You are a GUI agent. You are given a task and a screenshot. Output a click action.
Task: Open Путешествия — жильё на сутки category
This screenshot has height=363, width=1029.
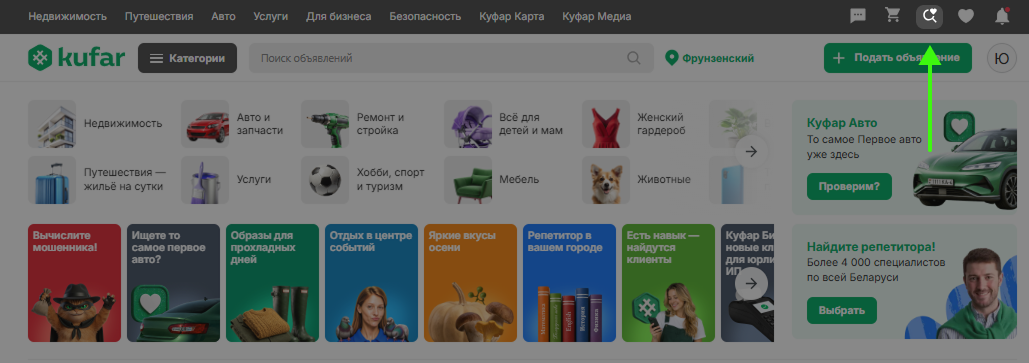pyautogui.click(x=97, y=179)
